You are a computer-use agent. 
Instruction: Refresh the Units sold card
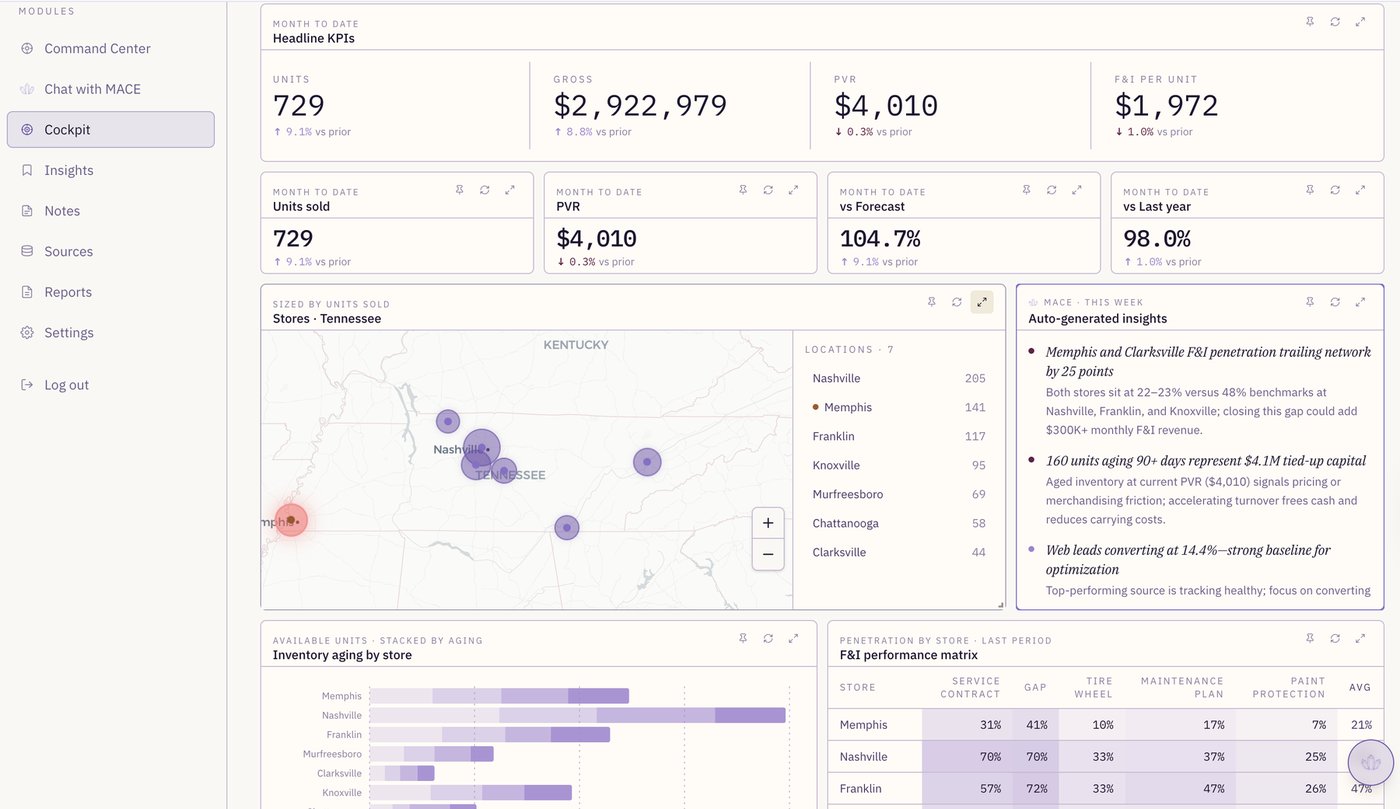pos(485,190)
